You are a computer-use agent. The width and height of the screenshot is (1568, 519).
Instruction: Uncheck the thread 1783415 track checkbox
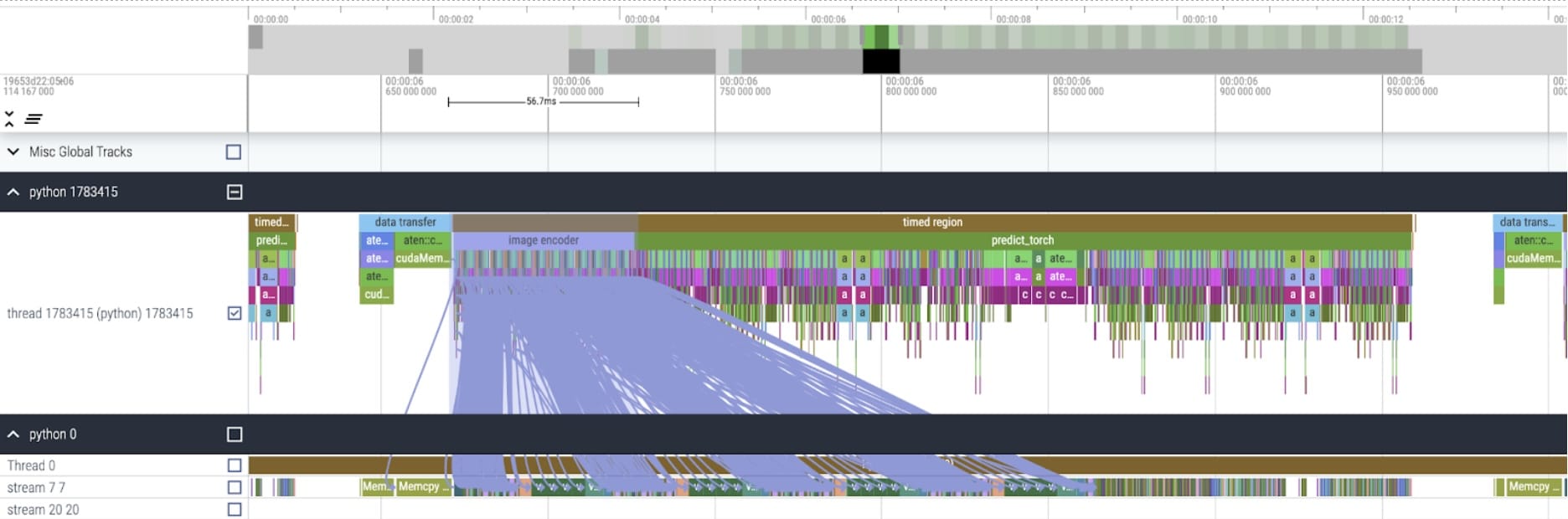coord(235,313)
